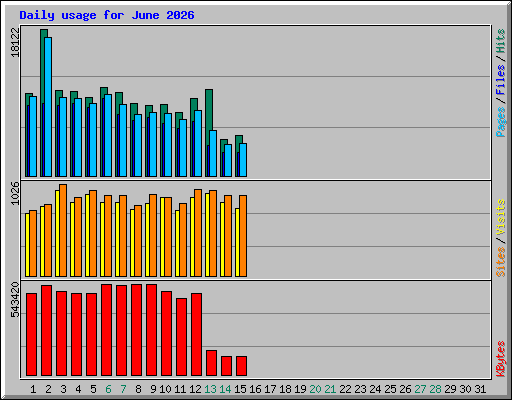Screen dimensions: 512x400
Task: Click the Sites / Visits legend
Action: [x=501, y=238]
